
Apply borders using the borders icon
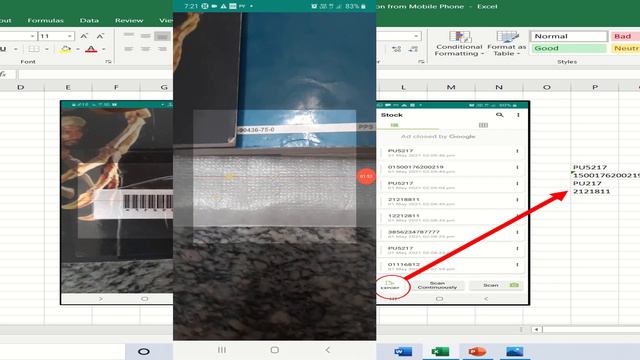click(34, 49)
